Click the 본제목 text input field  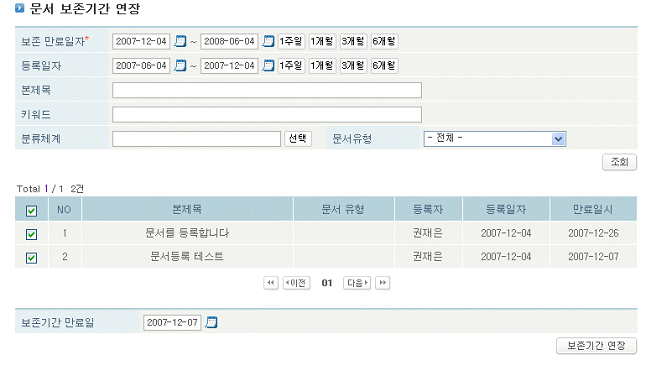(267, 90)
